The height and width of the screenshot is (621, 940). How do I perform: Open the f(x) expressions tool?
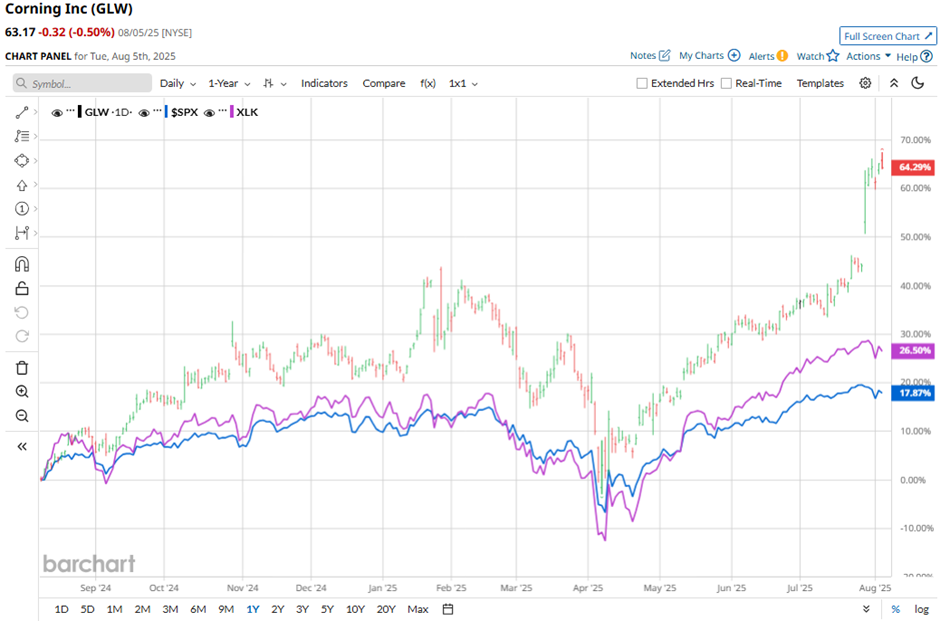tap(428, 83)
